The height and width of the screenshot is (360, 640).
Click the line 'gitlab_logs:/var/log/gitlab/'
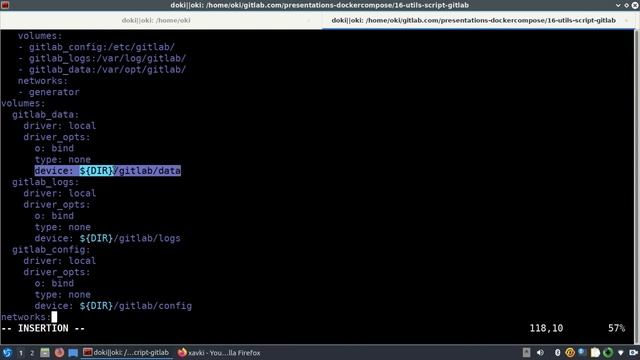click(x=107, y=58)
